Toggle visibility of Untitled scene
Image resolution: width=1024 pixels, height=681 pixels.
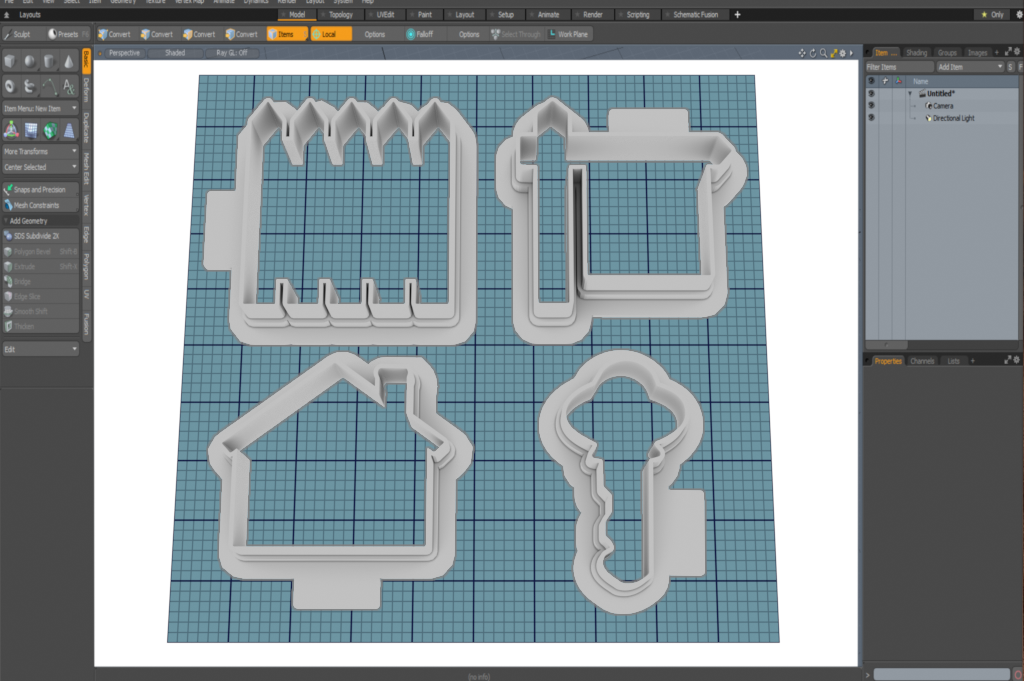(x=871, y=93)
